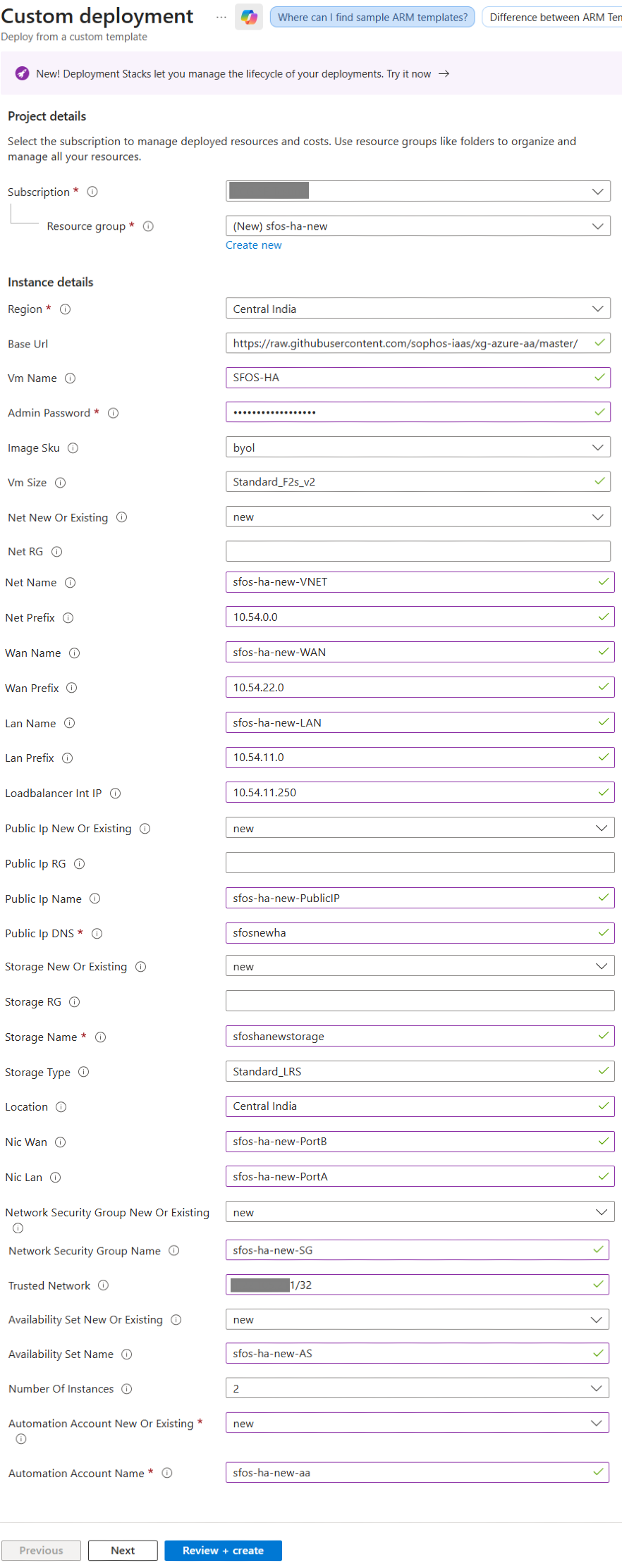Open the Copilot icon in the header
This screenshot has width=622, height=1568.
coord(249,17)
